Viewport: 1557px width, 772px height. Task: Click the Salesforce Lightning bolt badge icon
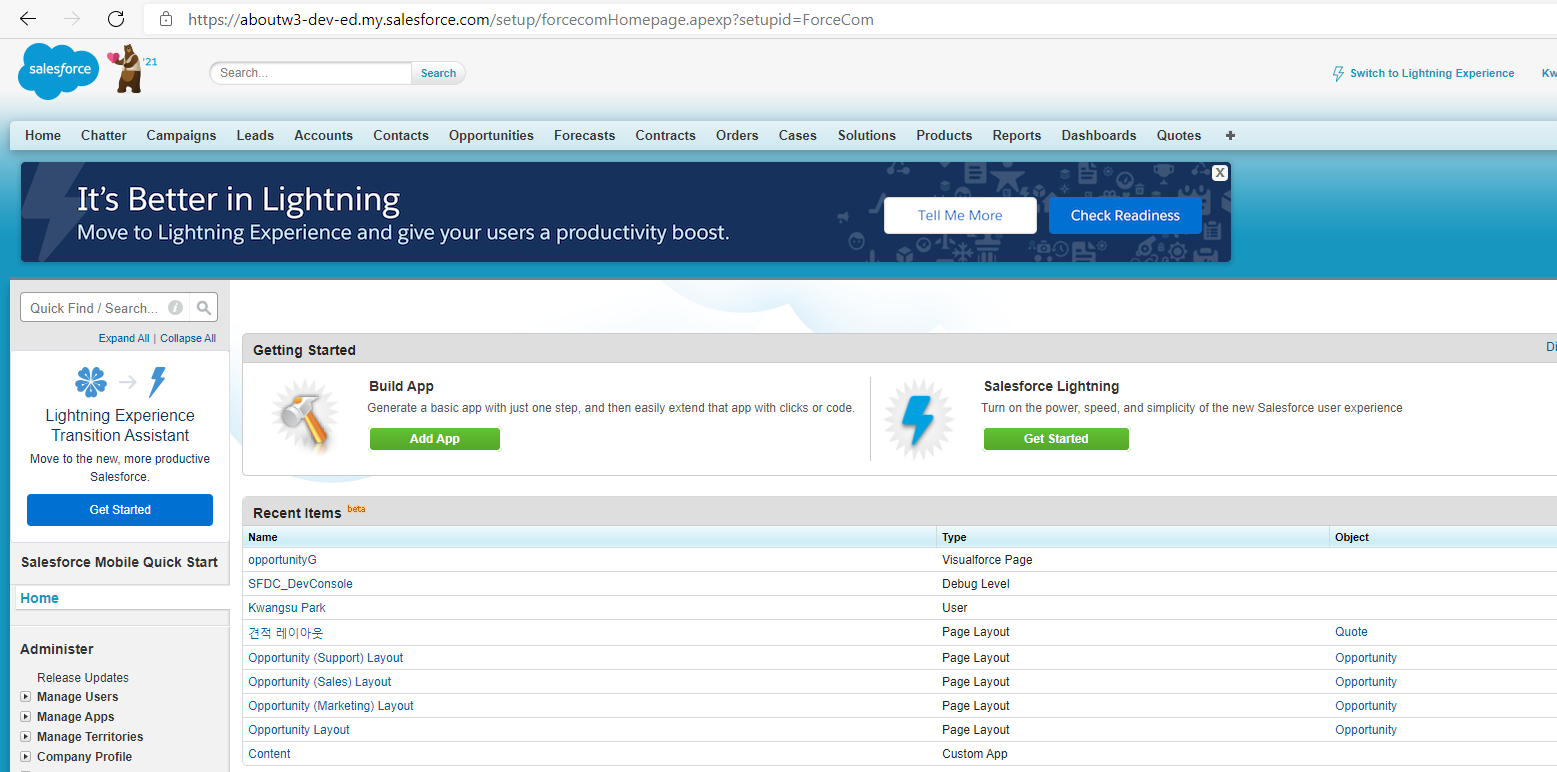918,419
